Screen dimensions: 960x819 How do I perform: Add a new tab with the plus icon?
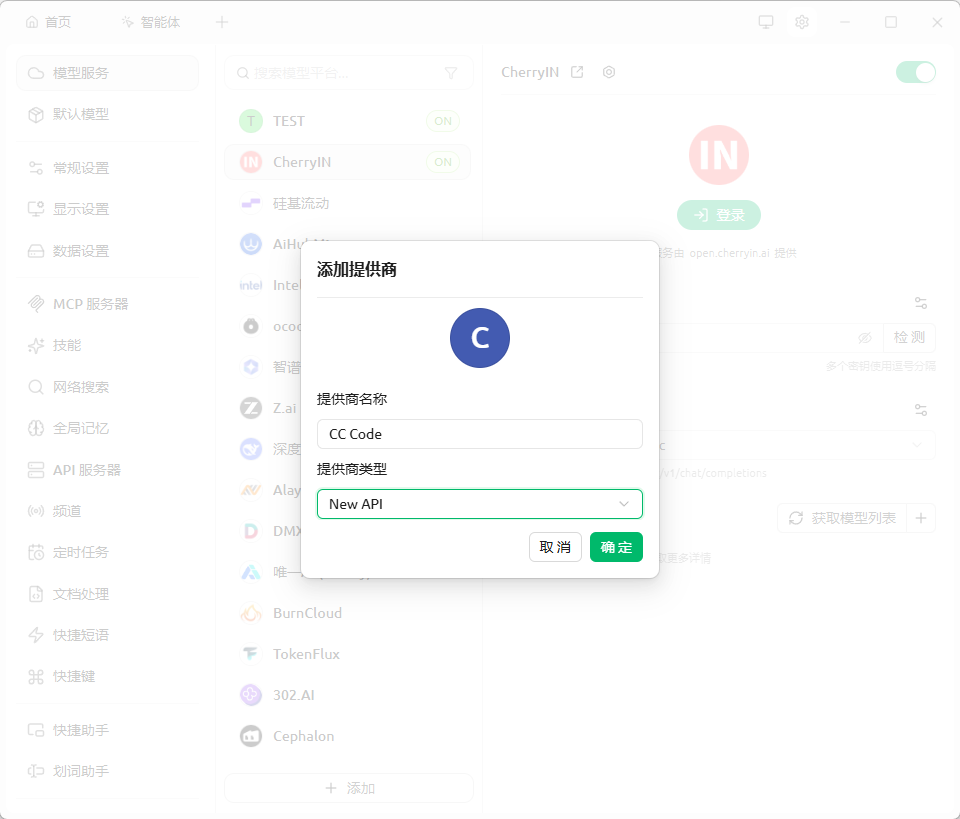[222, 23]
